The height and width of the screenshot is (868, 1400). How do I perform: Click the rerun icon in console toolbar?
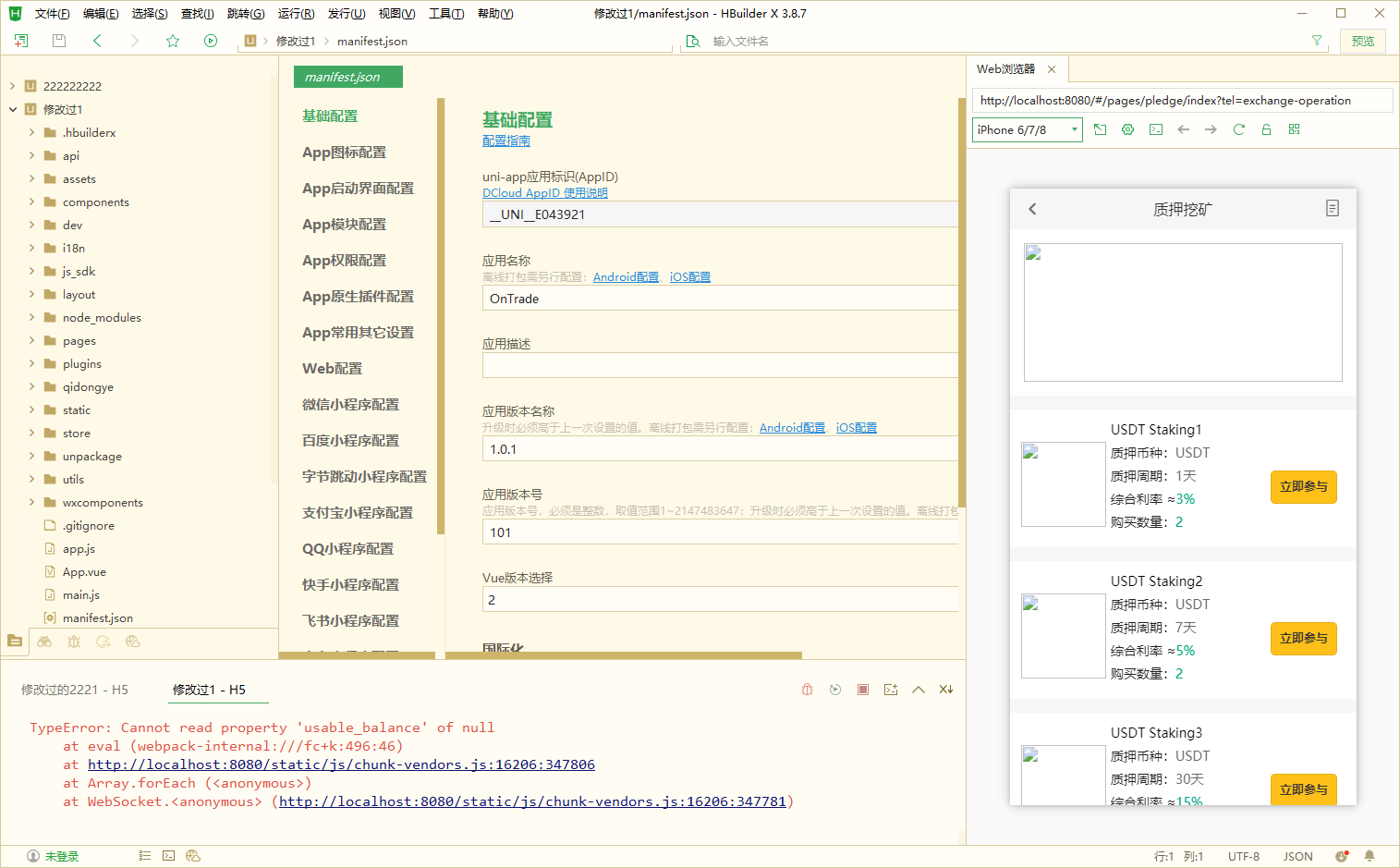pyautogui.click(x=835, y=690)
